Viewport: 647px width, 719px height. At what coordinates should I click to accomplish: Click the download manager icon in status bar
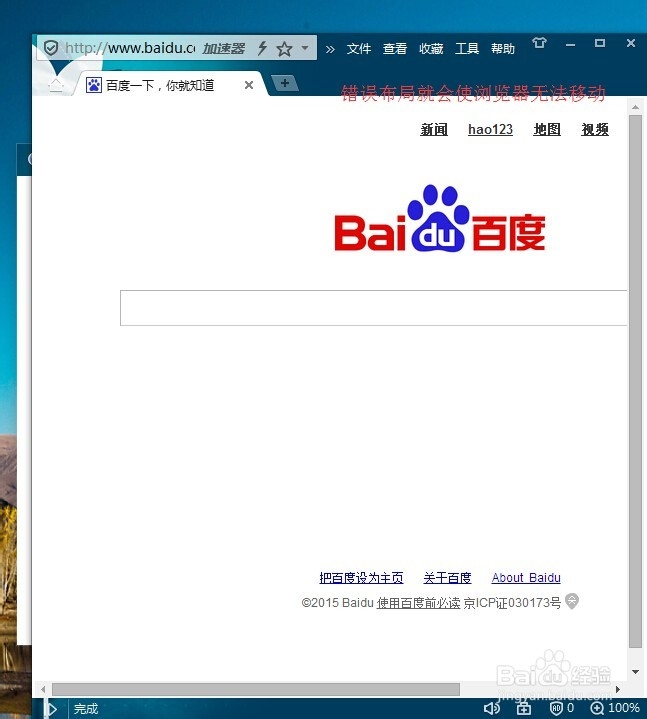[x=524, y=708]
